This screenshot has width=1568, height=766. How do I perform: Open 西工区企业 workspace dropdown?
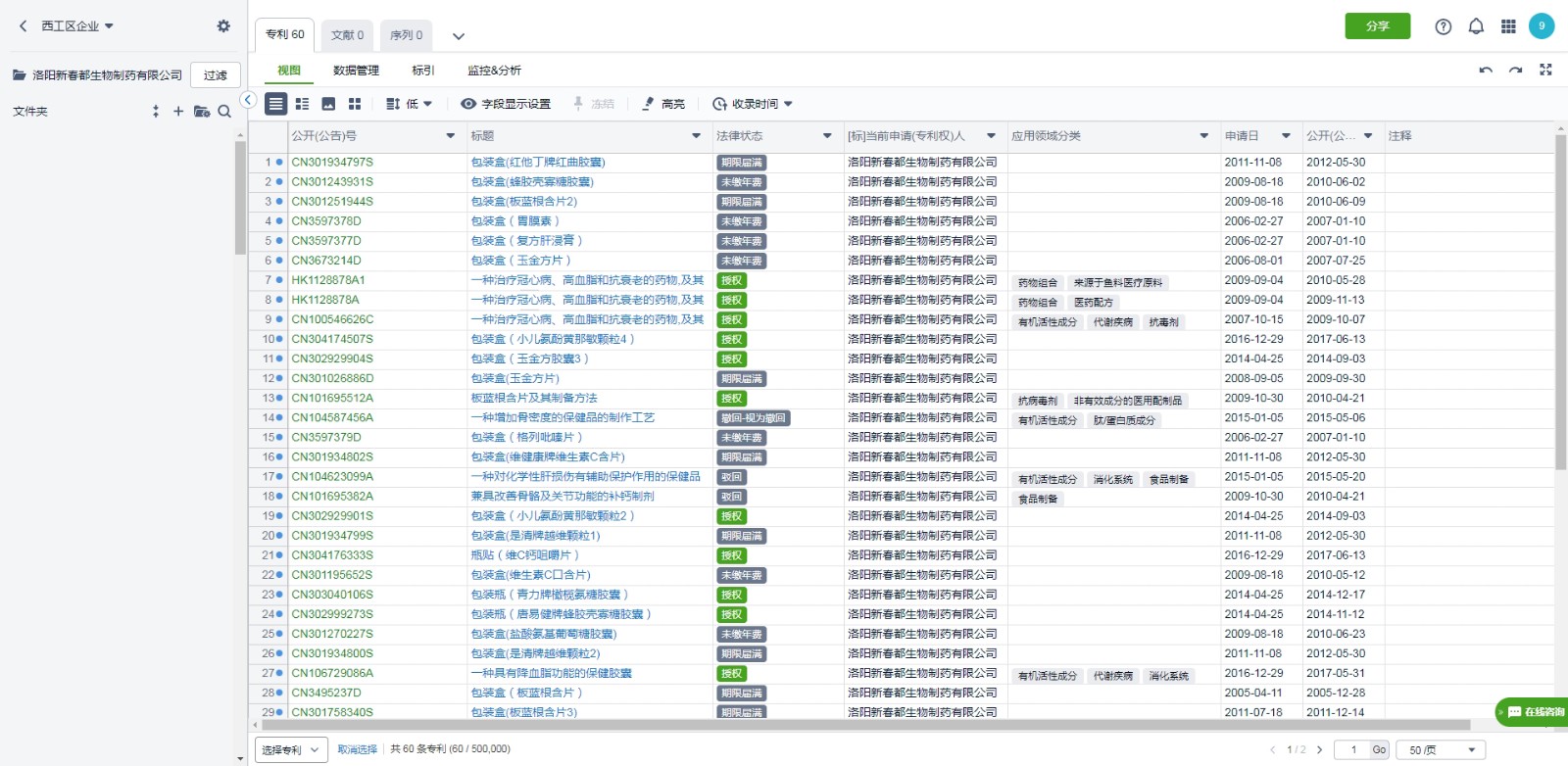(77, 26)
